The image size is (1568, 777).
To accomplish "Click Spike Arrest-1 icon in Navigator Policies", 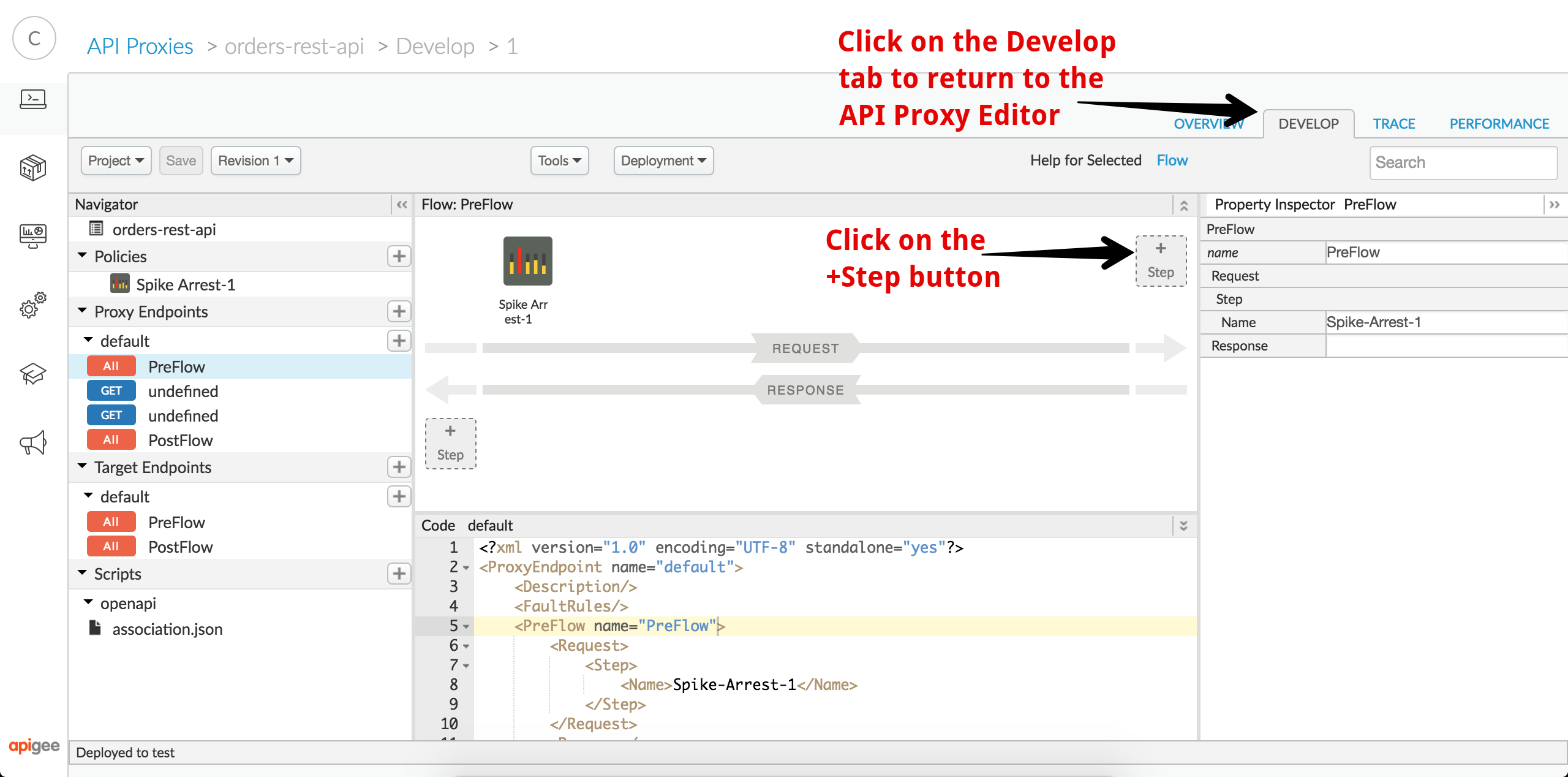I will pos(120,284).
